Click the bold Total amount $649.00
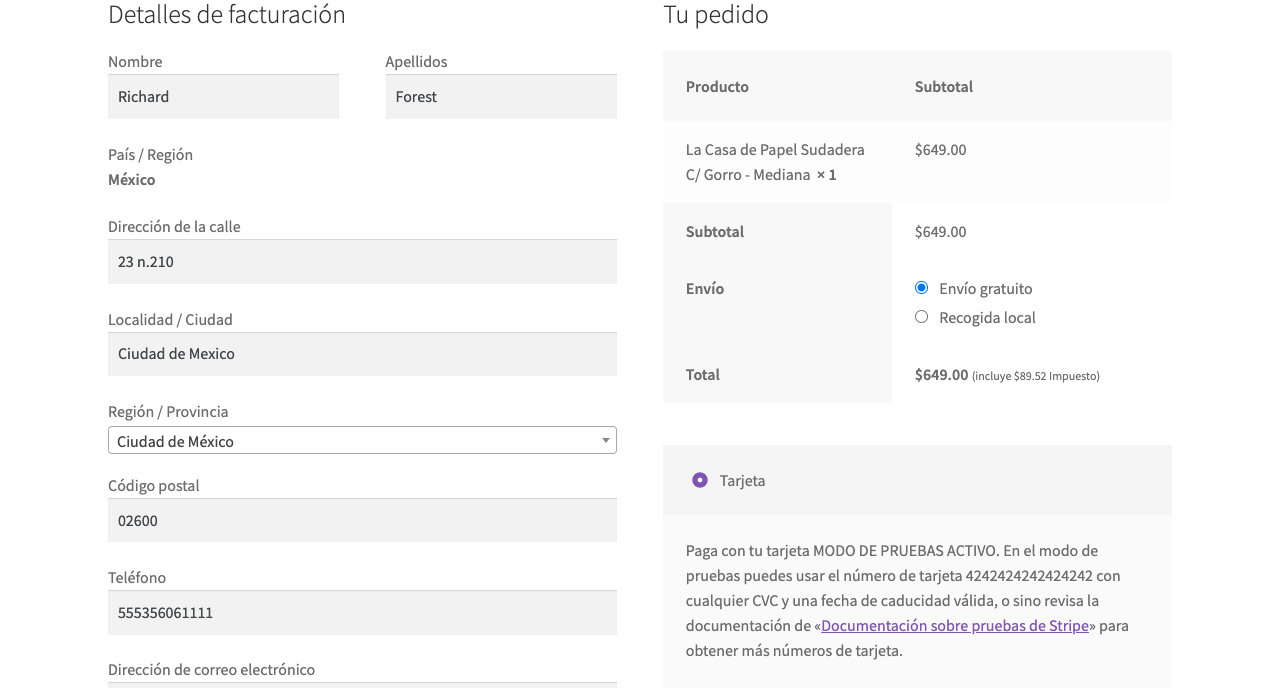Viewport: 1280px width, 688px height. 941,375
